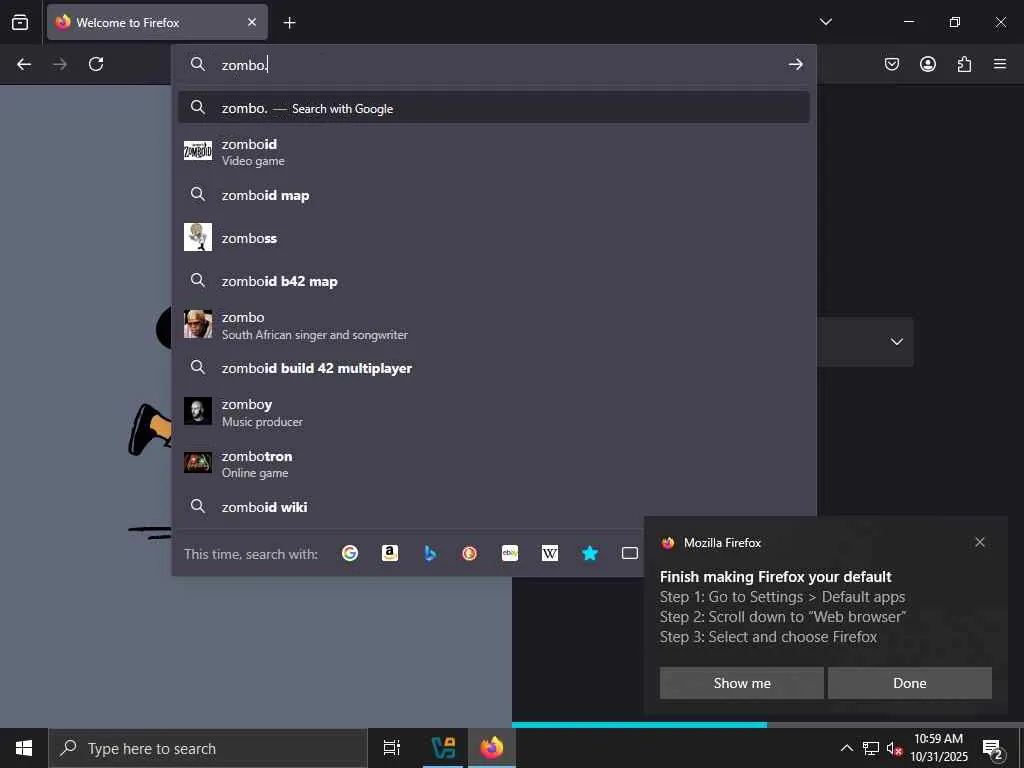This screenshot has height=768, width=1024.
Task: Click the Show me button
Action: [741, 683]
